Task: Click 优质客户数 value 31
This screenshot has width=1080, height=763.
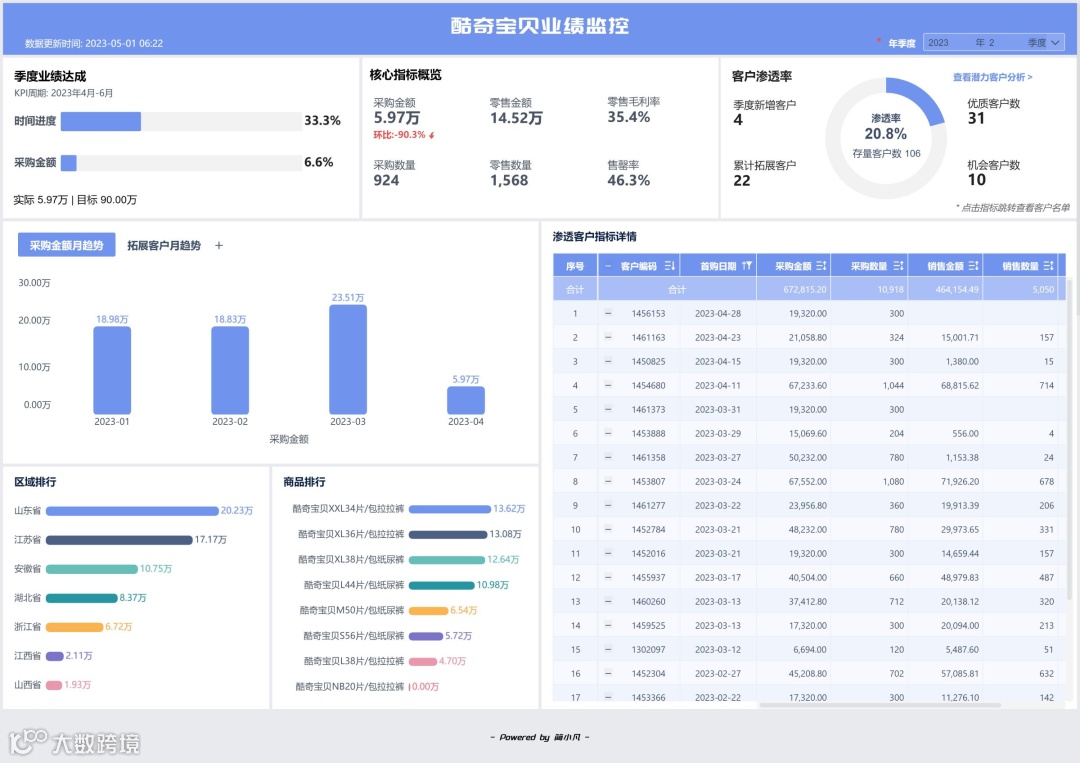Action: [976, 118]
